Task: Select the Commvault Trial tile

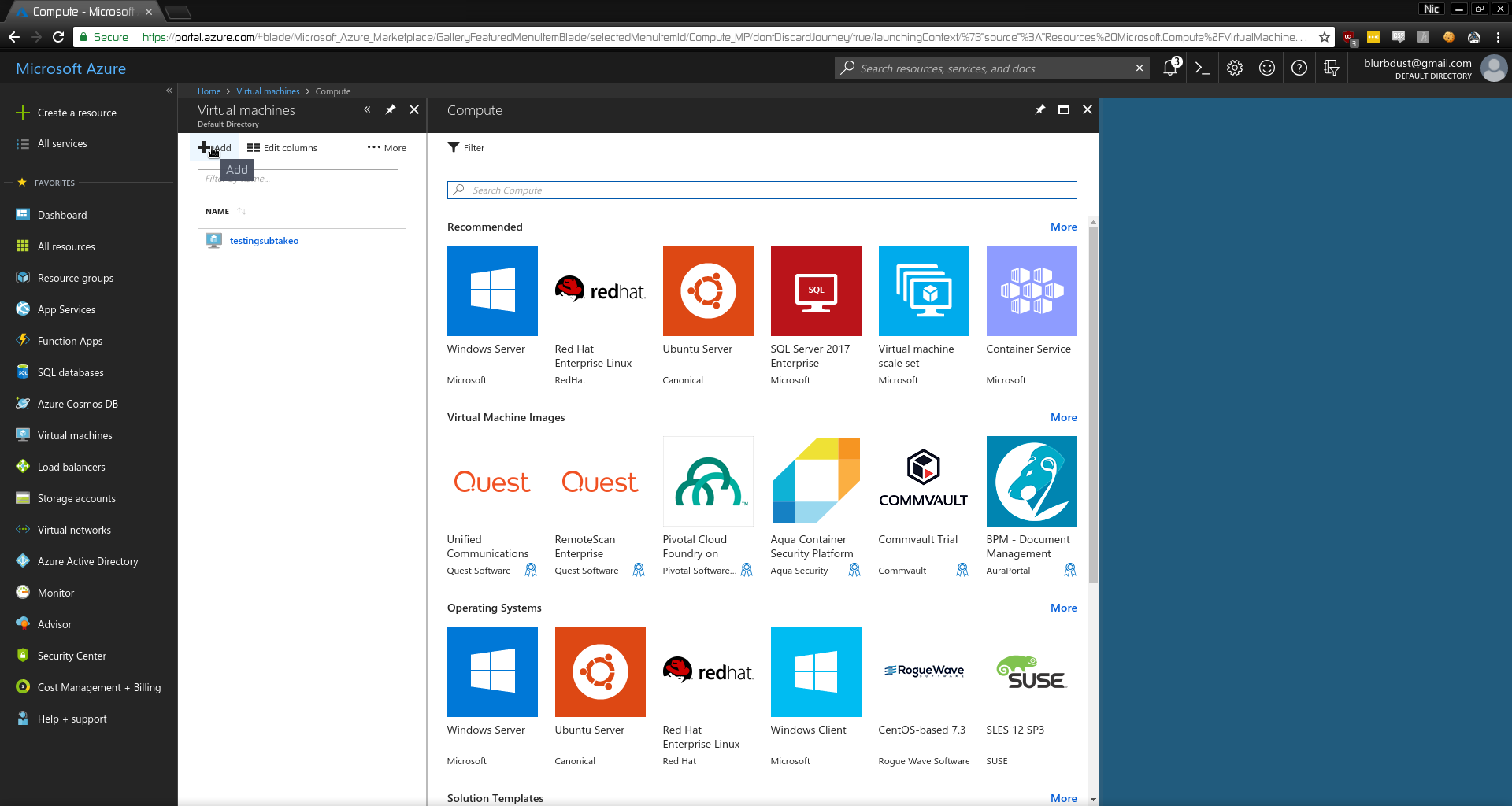Action: pos(924,506)
